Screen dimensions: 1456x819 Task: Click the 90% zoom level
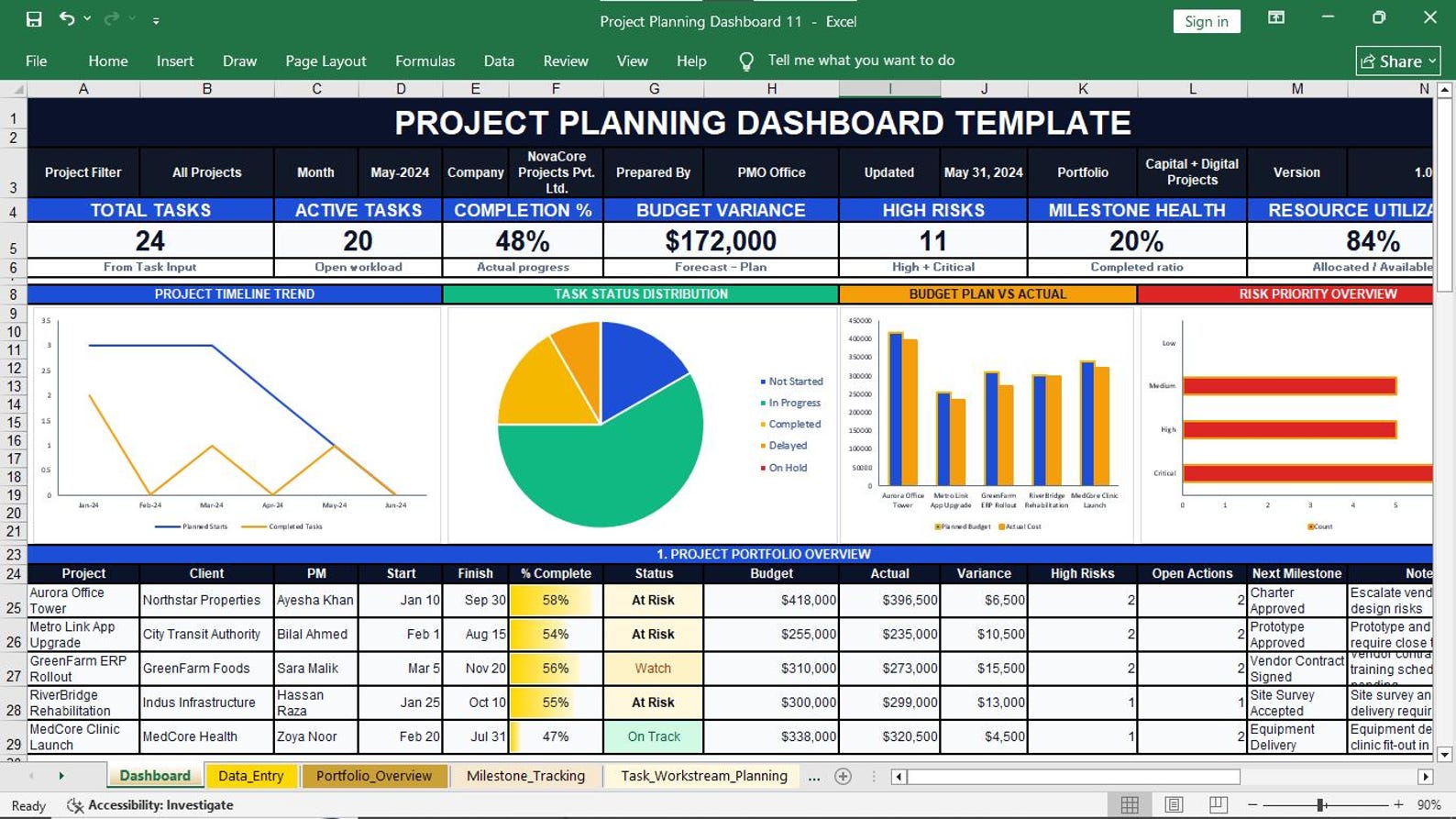tap(1428, 804)
